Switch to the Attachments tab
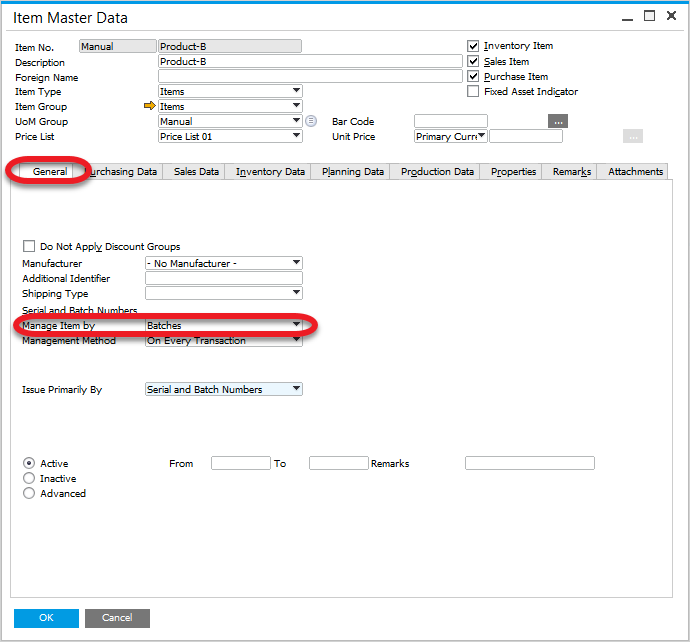The image size is (690, 642). pyautogui.click(x=635, y=171)
